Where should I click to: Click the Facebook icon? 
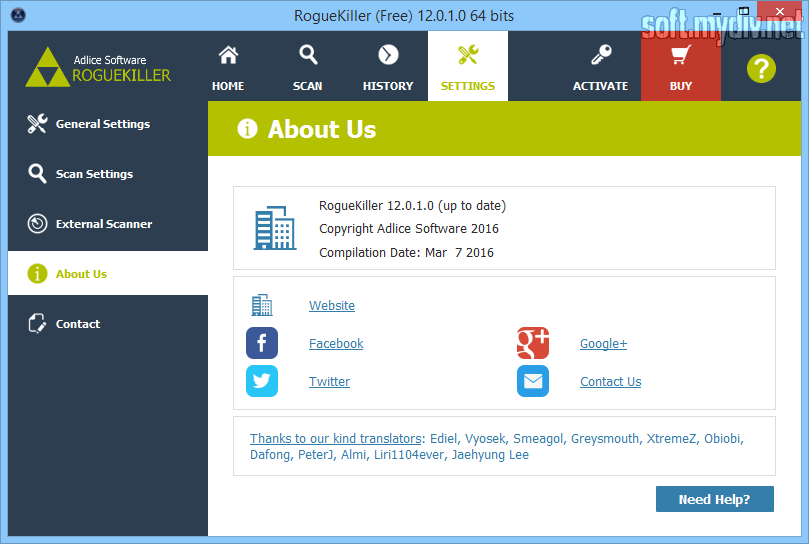[x=262, y=343]
